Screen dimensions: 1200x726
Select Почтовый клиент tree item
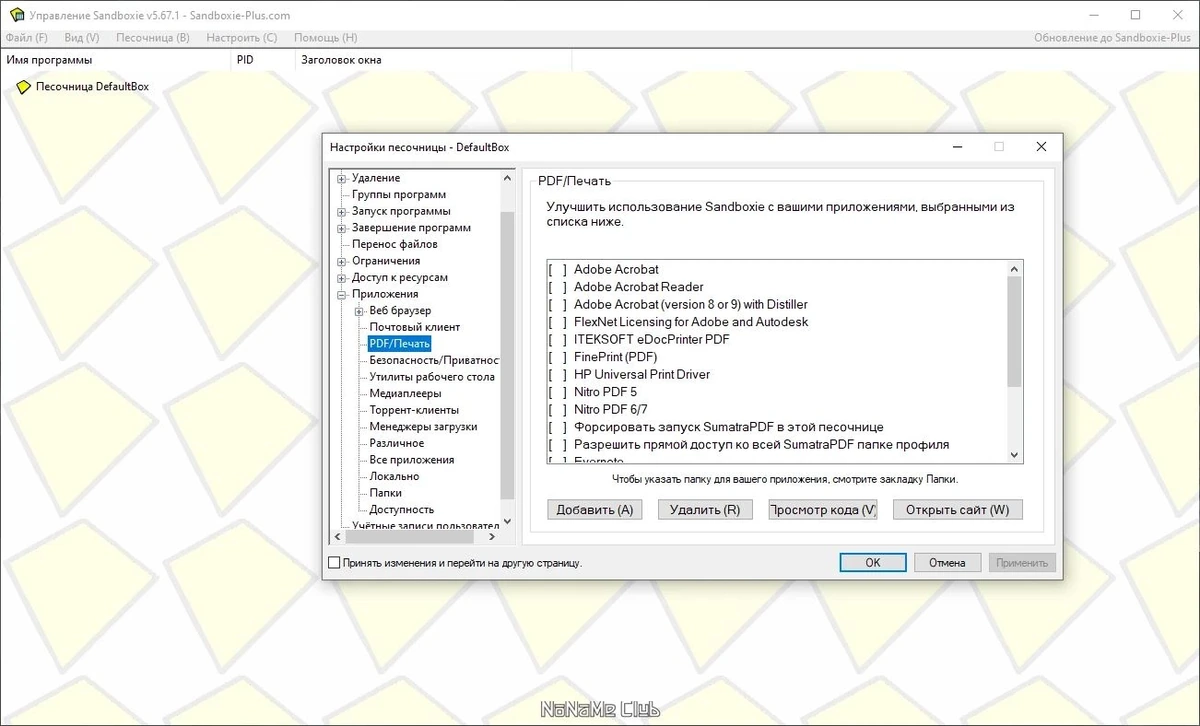click(x=415, y=327)
